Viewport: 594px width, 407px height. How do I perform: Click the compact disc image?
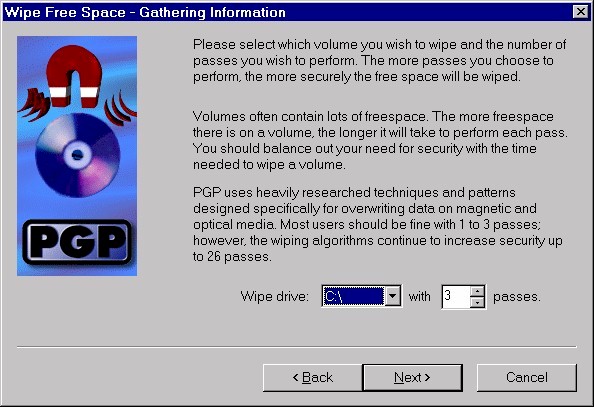(78, 155)
